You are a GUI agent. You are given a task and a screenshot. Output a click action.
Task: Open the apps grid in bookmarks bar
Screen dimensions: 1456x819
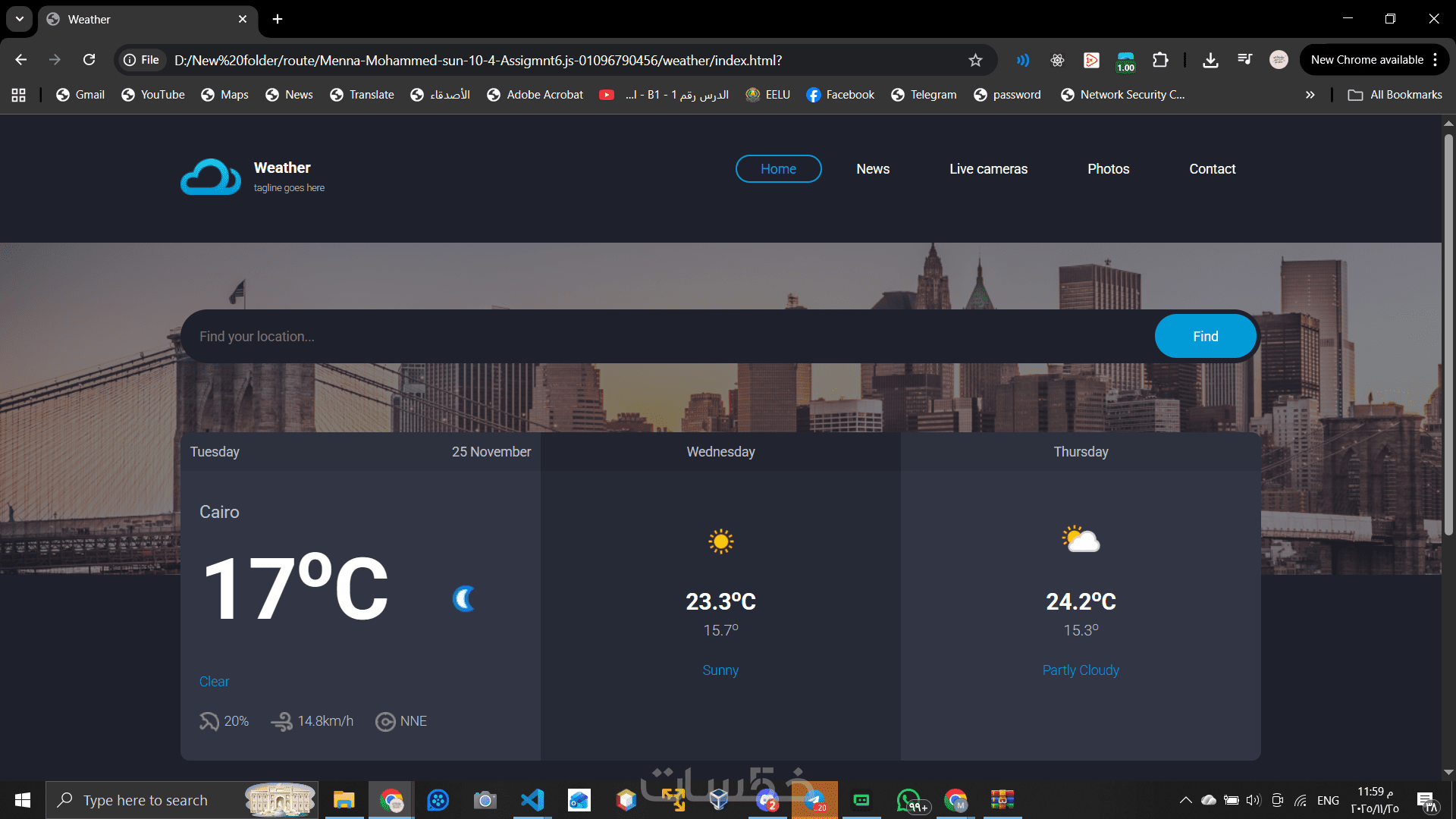[x=19, y=95]
